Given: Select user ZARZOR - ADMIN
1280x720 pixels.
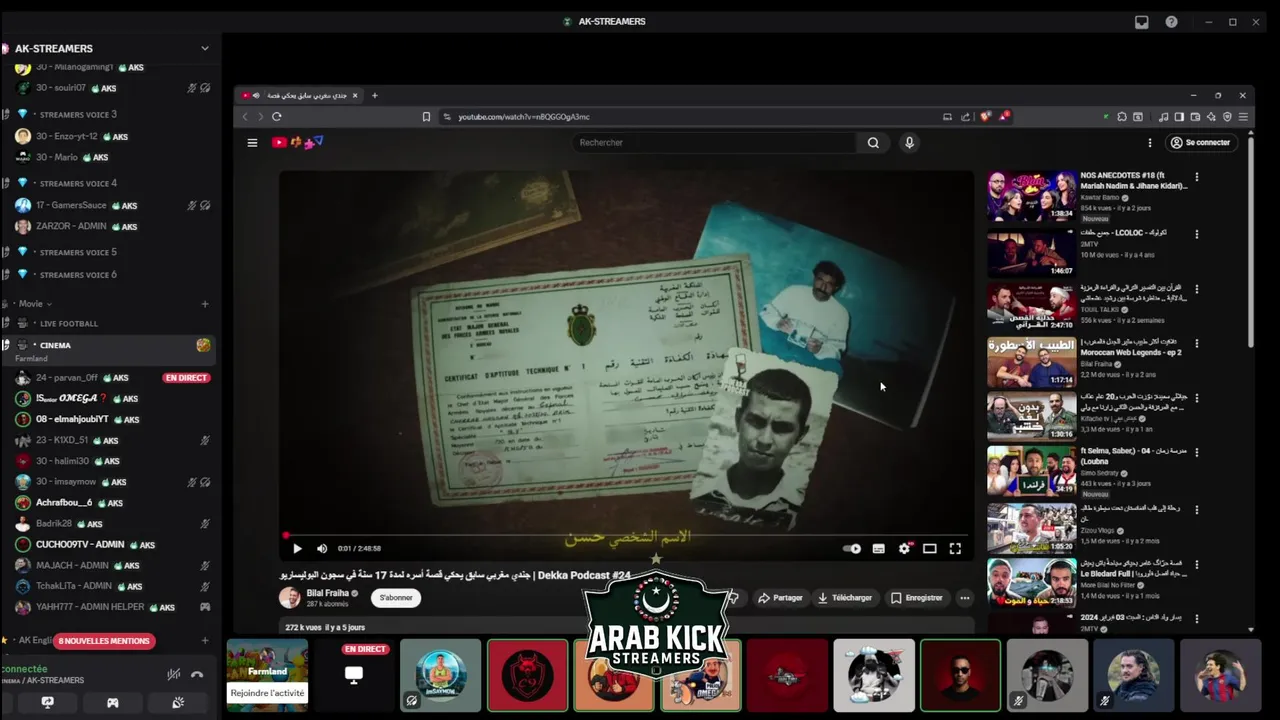Looking at the screenshot, I should [71, 227].
